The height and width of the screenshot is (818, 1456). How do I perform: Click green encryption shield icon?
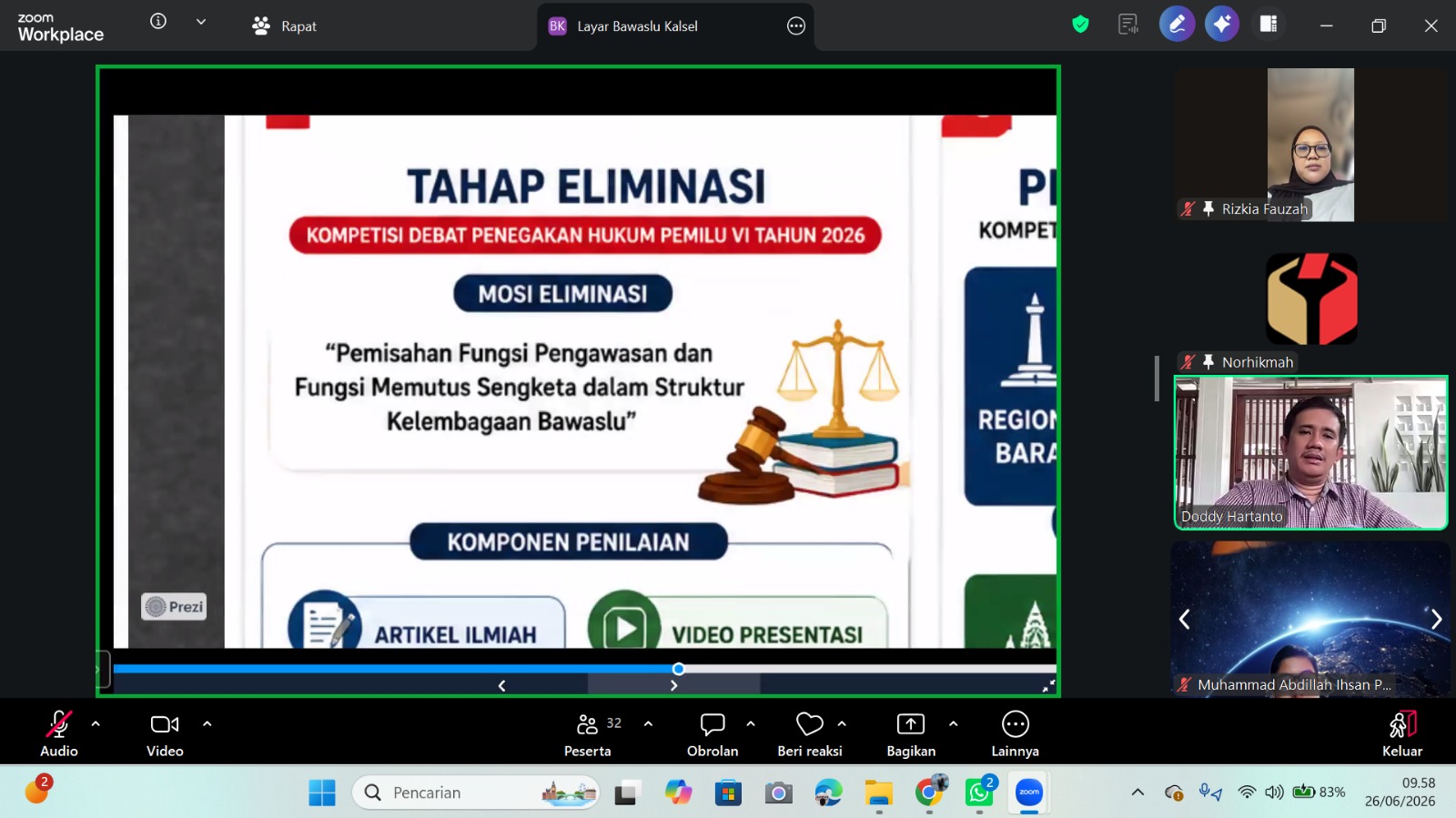(1080, 25)
